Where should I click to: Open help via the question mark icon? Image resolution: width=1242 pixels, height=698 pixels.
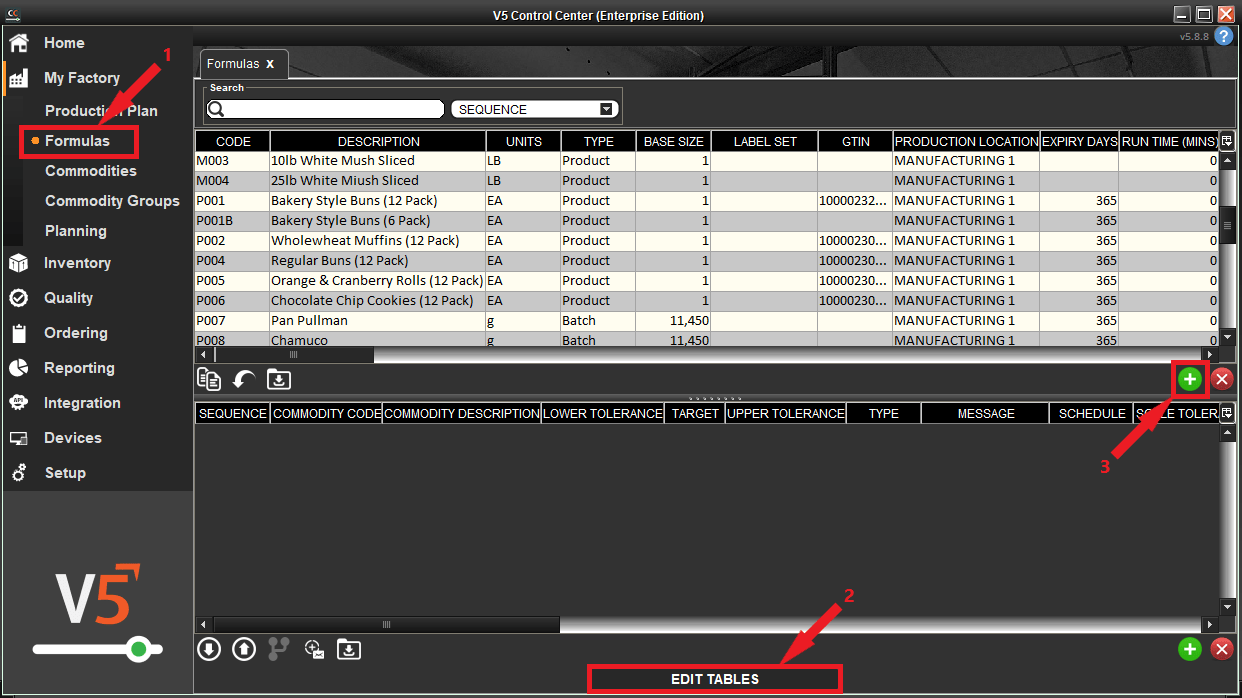pos(1224,36)
